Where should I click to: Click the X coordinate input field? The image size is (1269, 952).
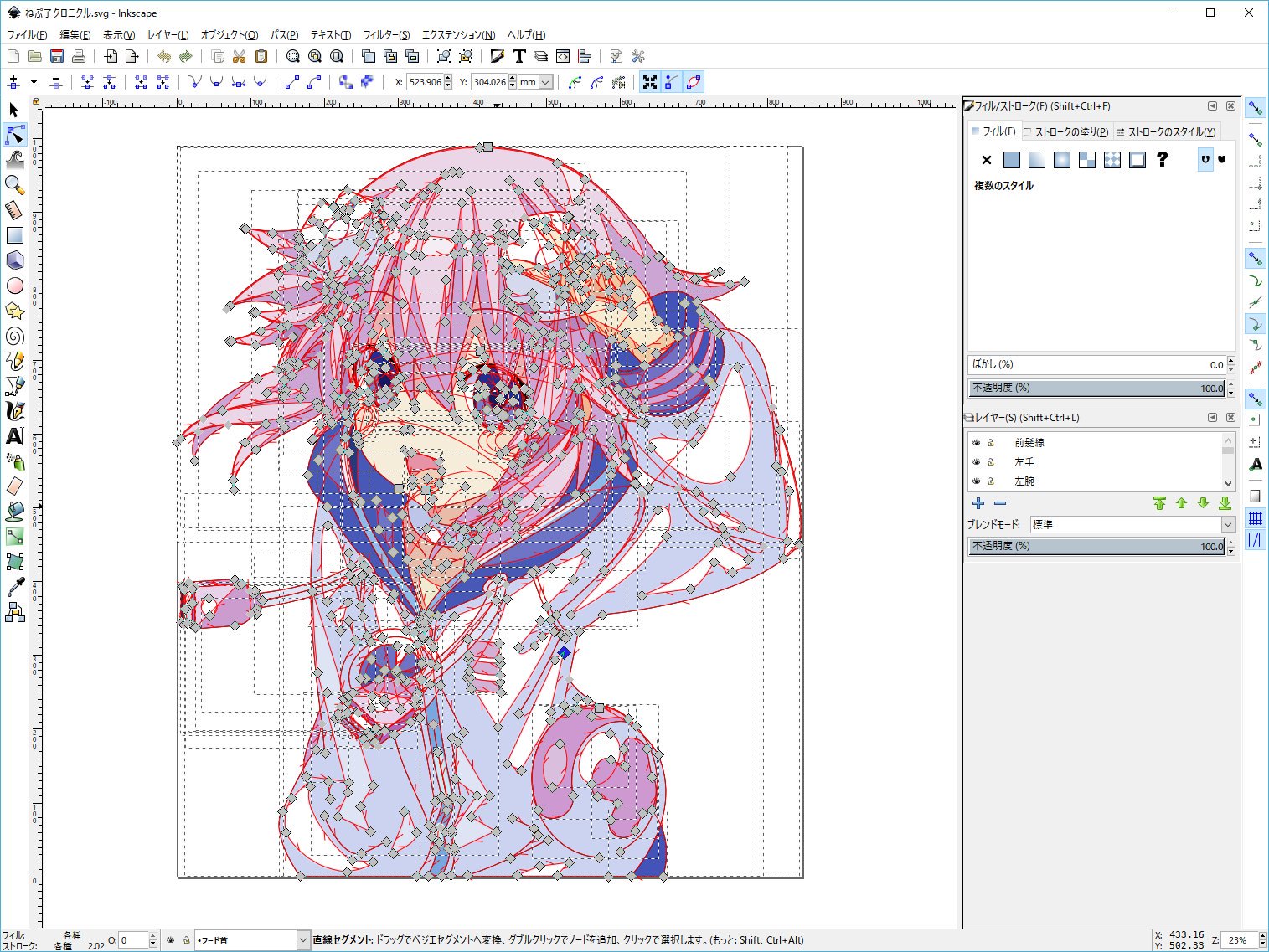(425, 82)
